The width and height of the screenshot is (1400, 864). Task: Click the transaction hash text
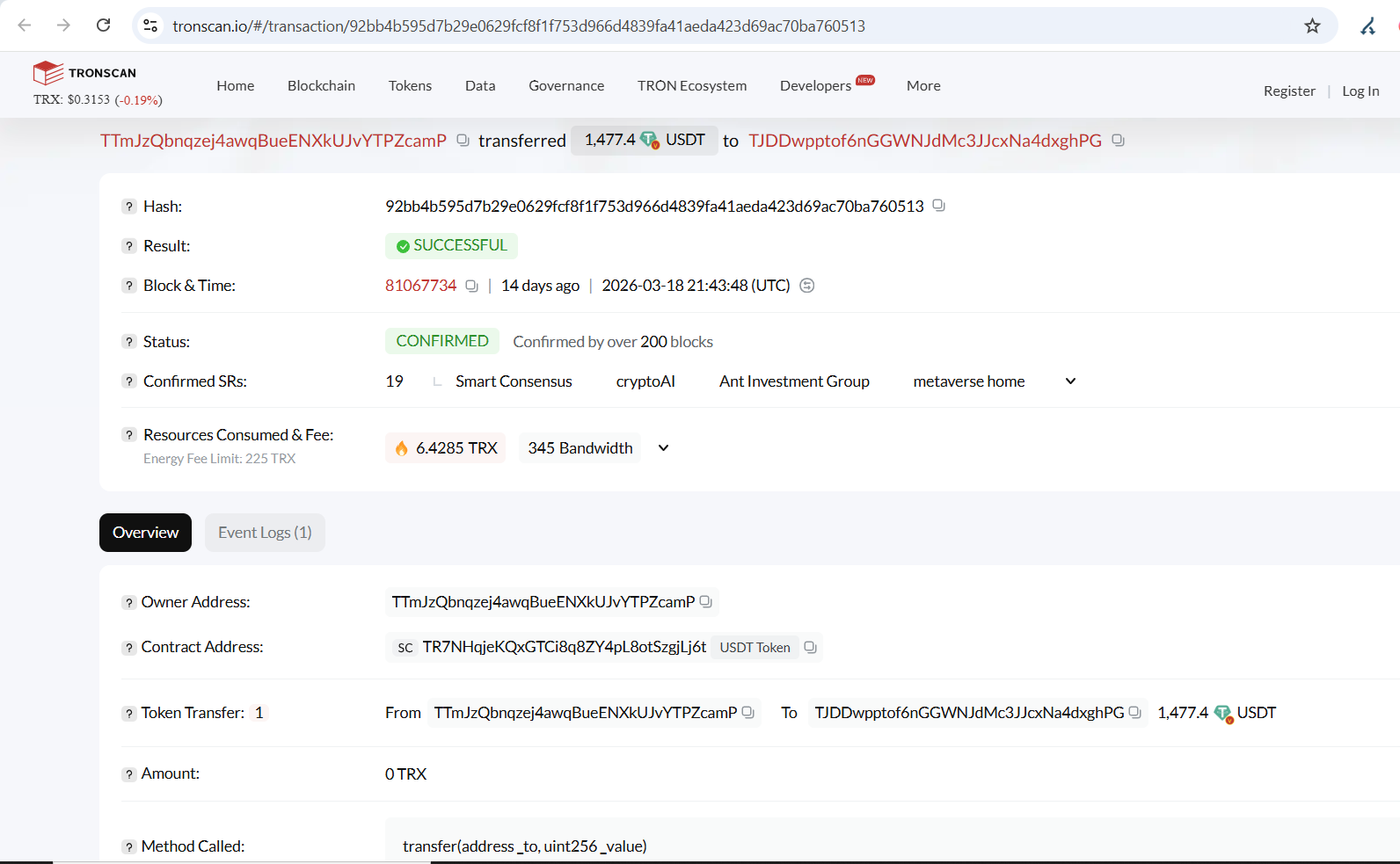point(654,207)
